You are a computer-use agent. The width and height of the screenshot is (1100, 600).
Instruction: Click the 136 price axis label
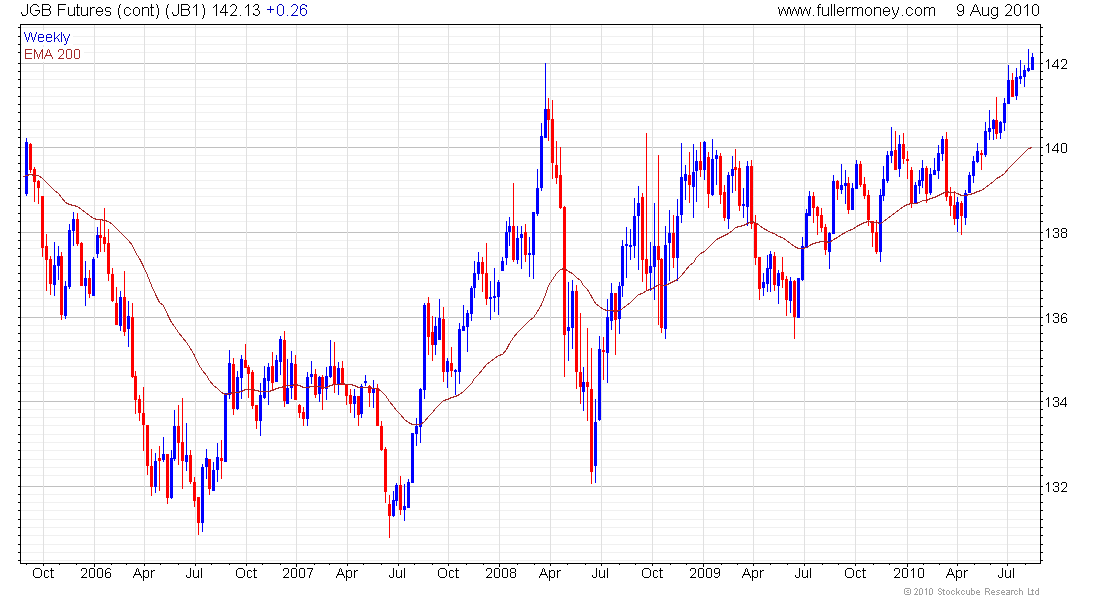coord(1057,318)
